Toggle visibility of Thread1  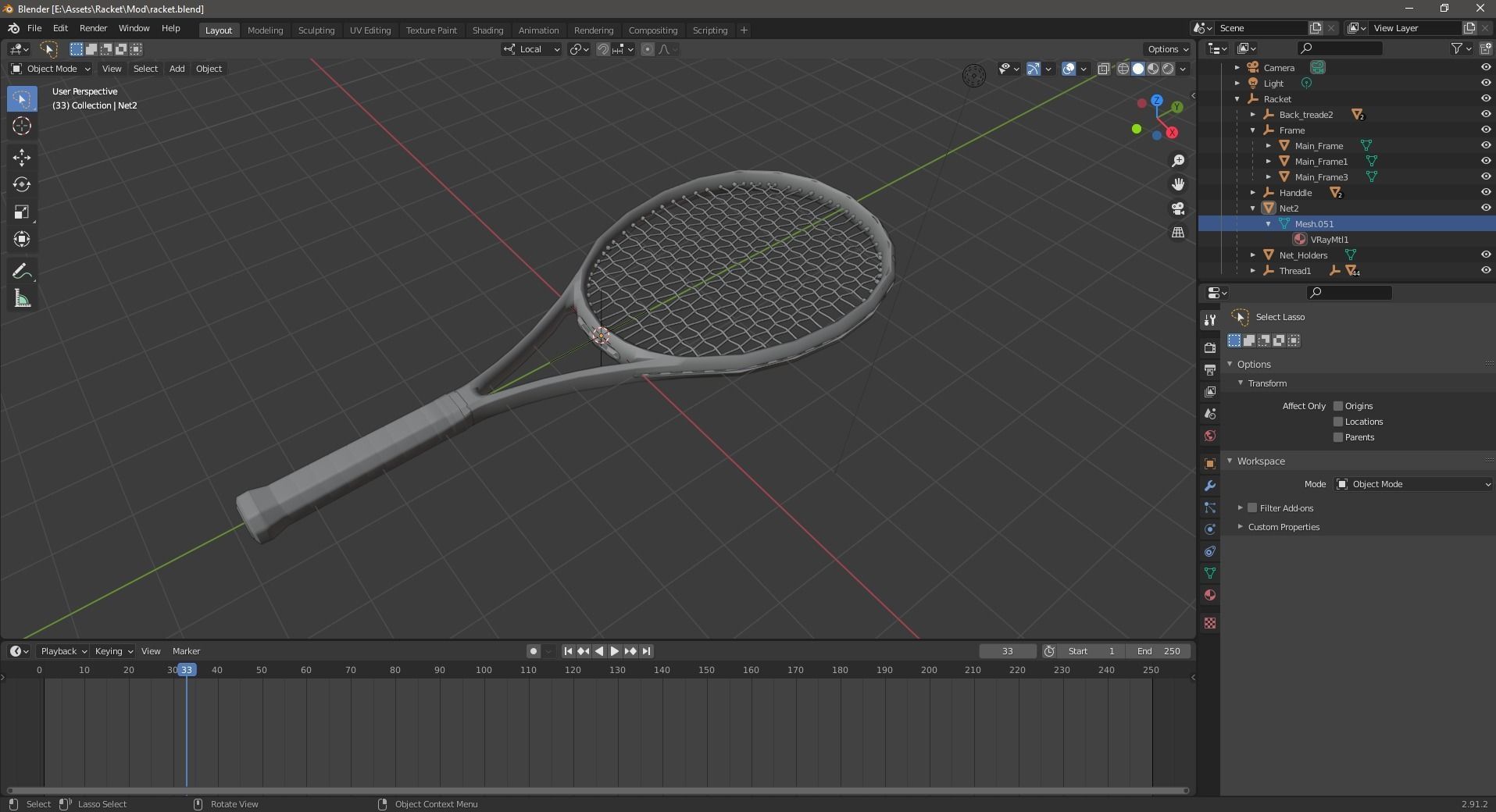tap(1486, 270)
